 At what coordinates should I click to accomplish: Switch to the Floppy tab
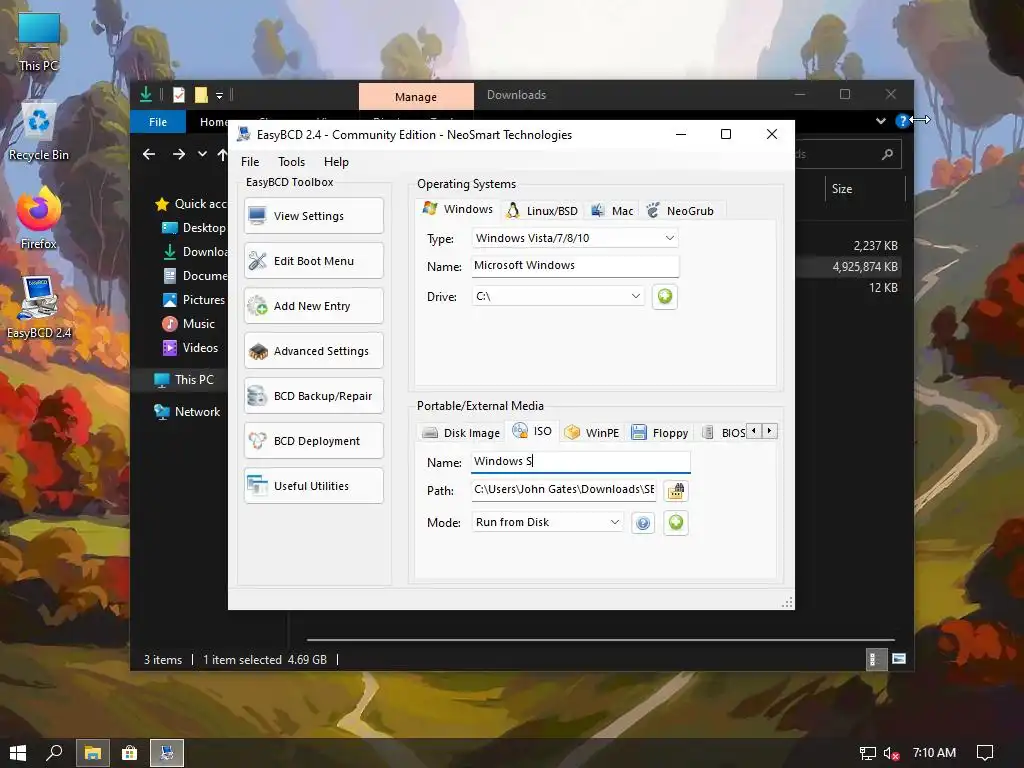point(660,433)
